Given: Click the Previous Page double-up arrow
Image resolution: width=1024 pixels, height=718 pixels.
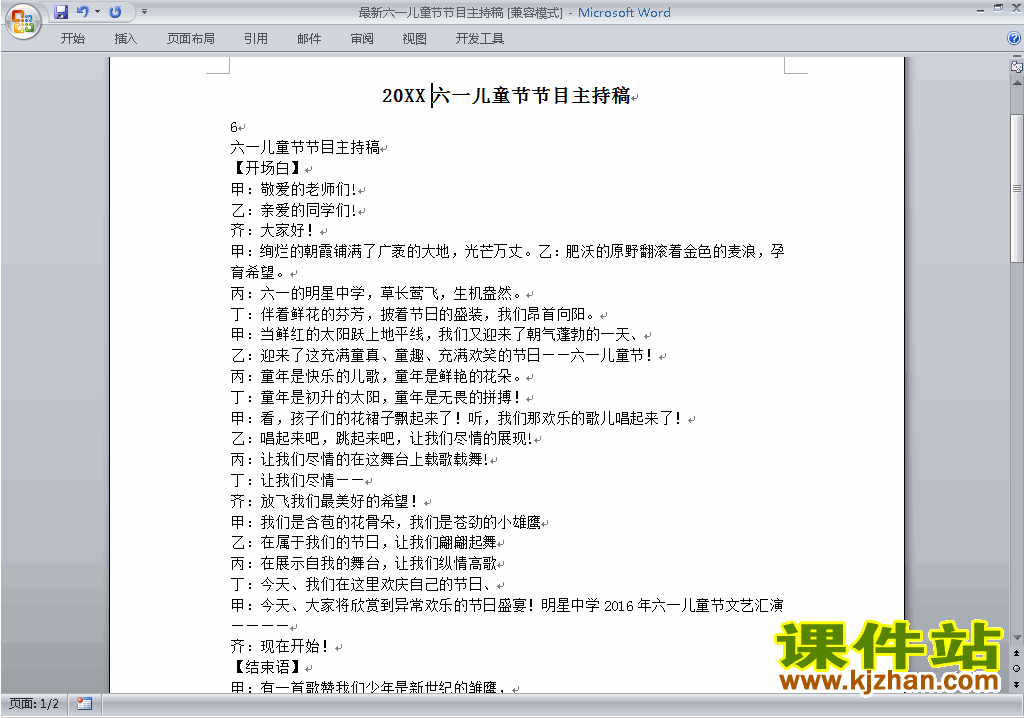Looking at the screenshot, I should 1017,653.
